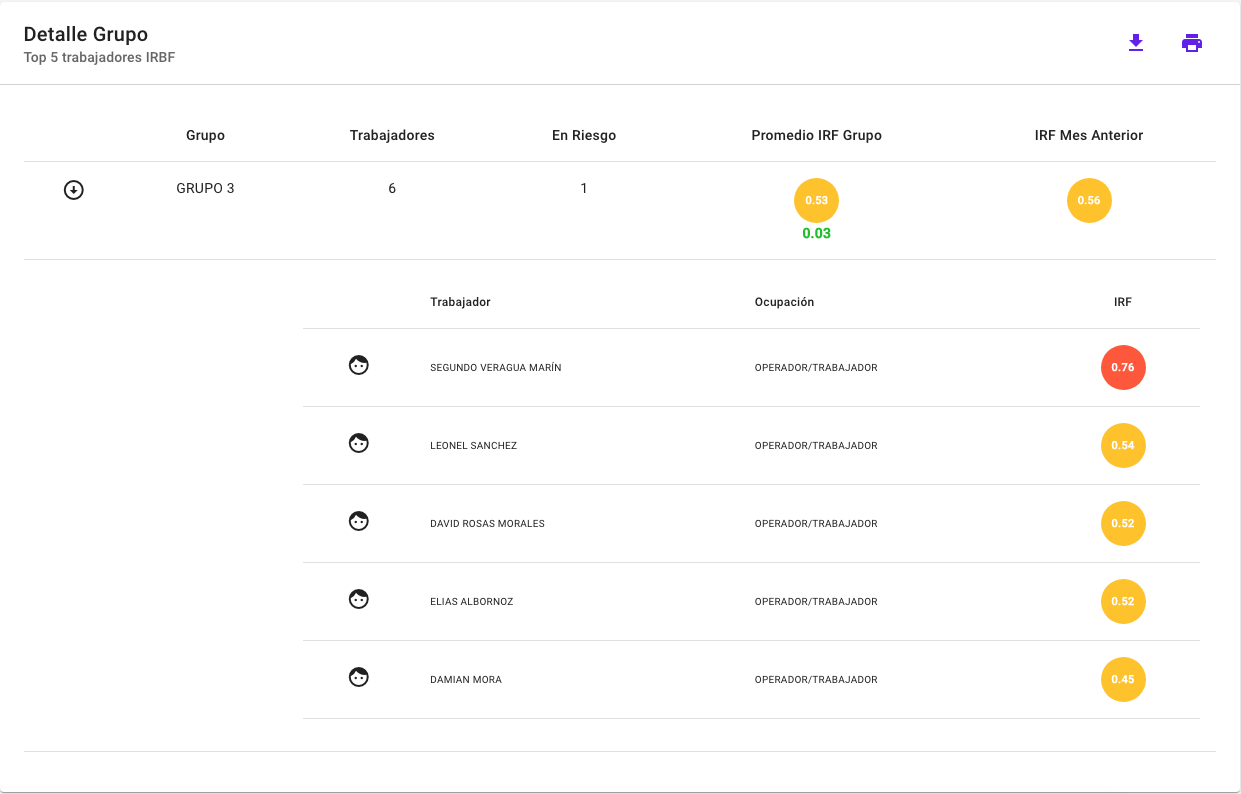Click the En Riesgo column header

584,135
